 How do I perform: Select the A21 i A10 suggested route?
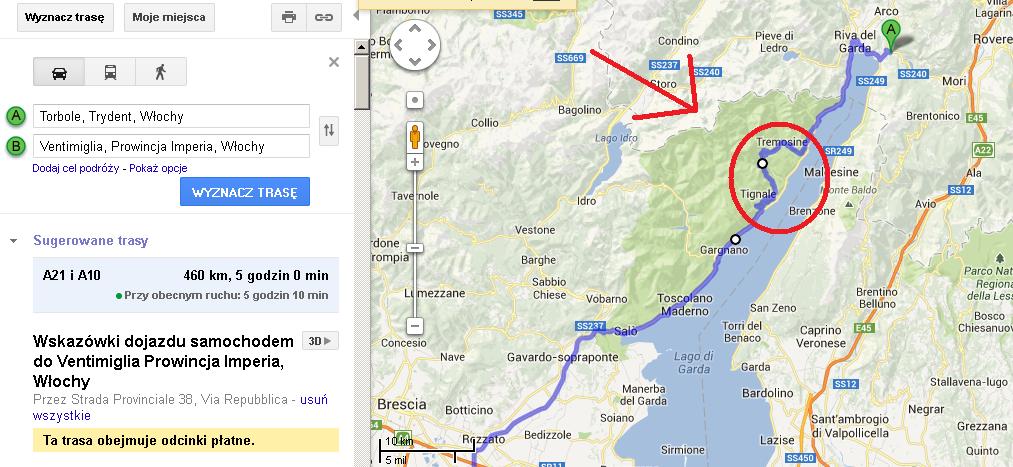coord(186,285)
